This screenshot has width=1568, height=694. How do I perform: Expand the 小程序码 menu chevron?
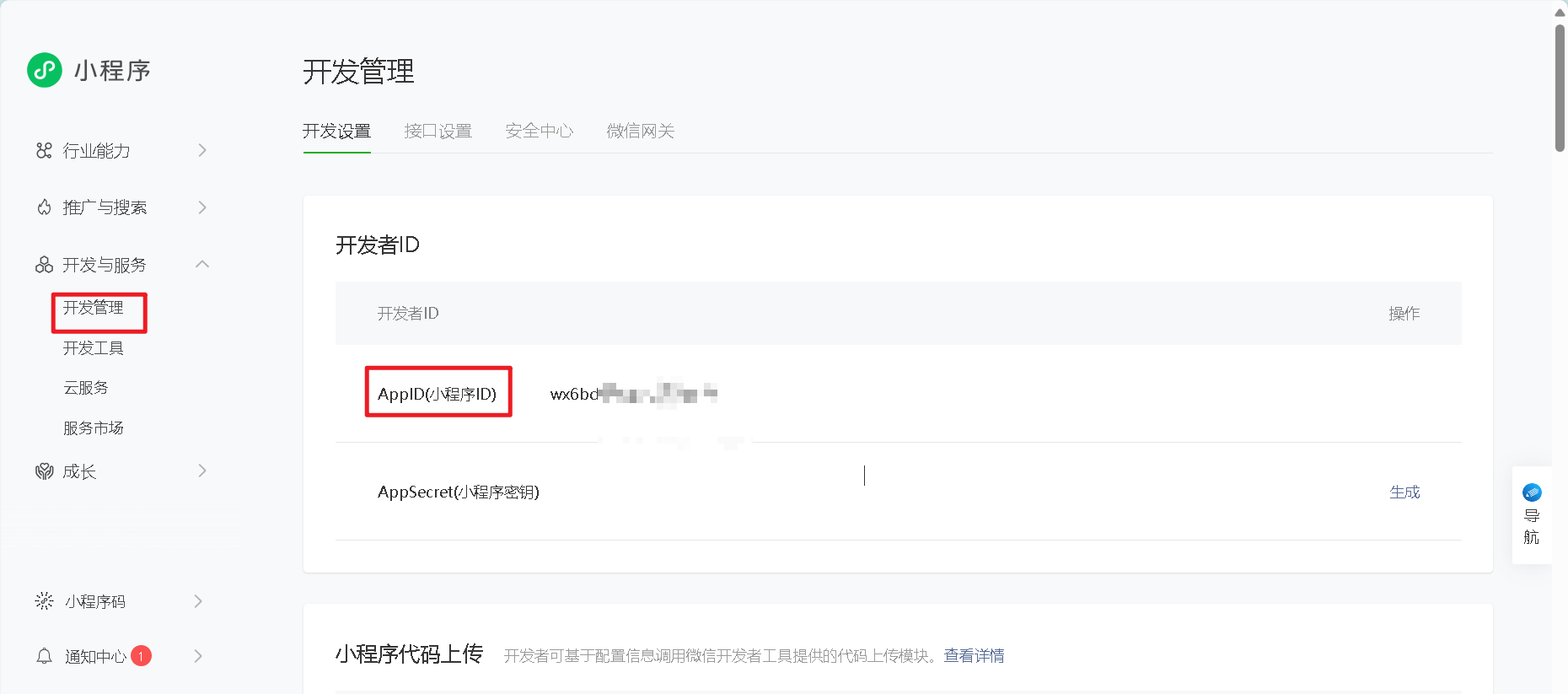[198, 601]
